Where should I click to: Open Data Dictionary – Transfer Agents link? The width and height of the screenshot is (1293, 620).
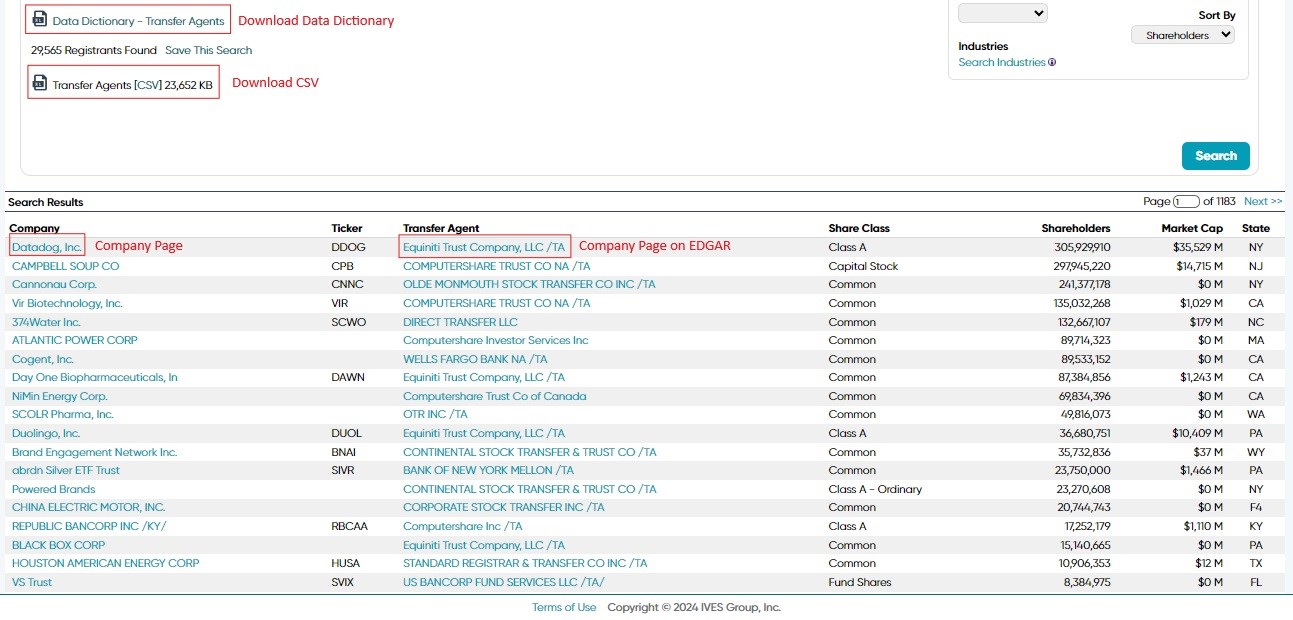(139, 20)
